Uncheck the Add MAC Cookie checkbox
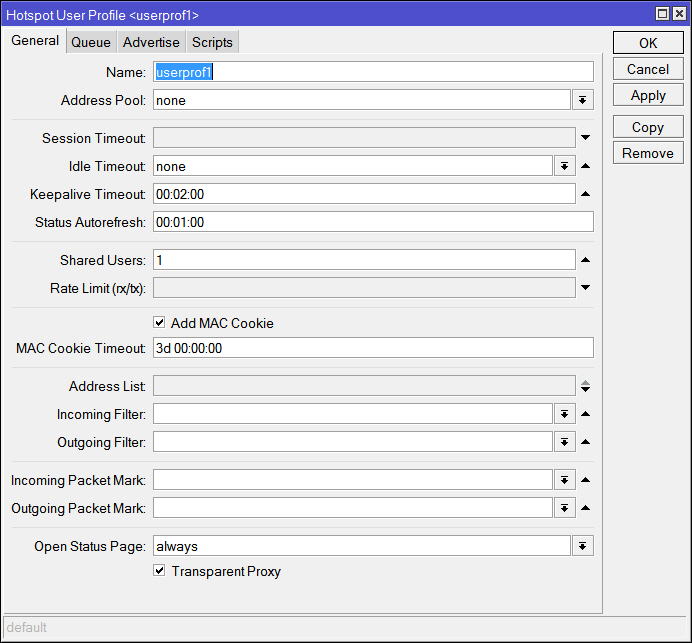The image size is (692, 643). point(159,323)
